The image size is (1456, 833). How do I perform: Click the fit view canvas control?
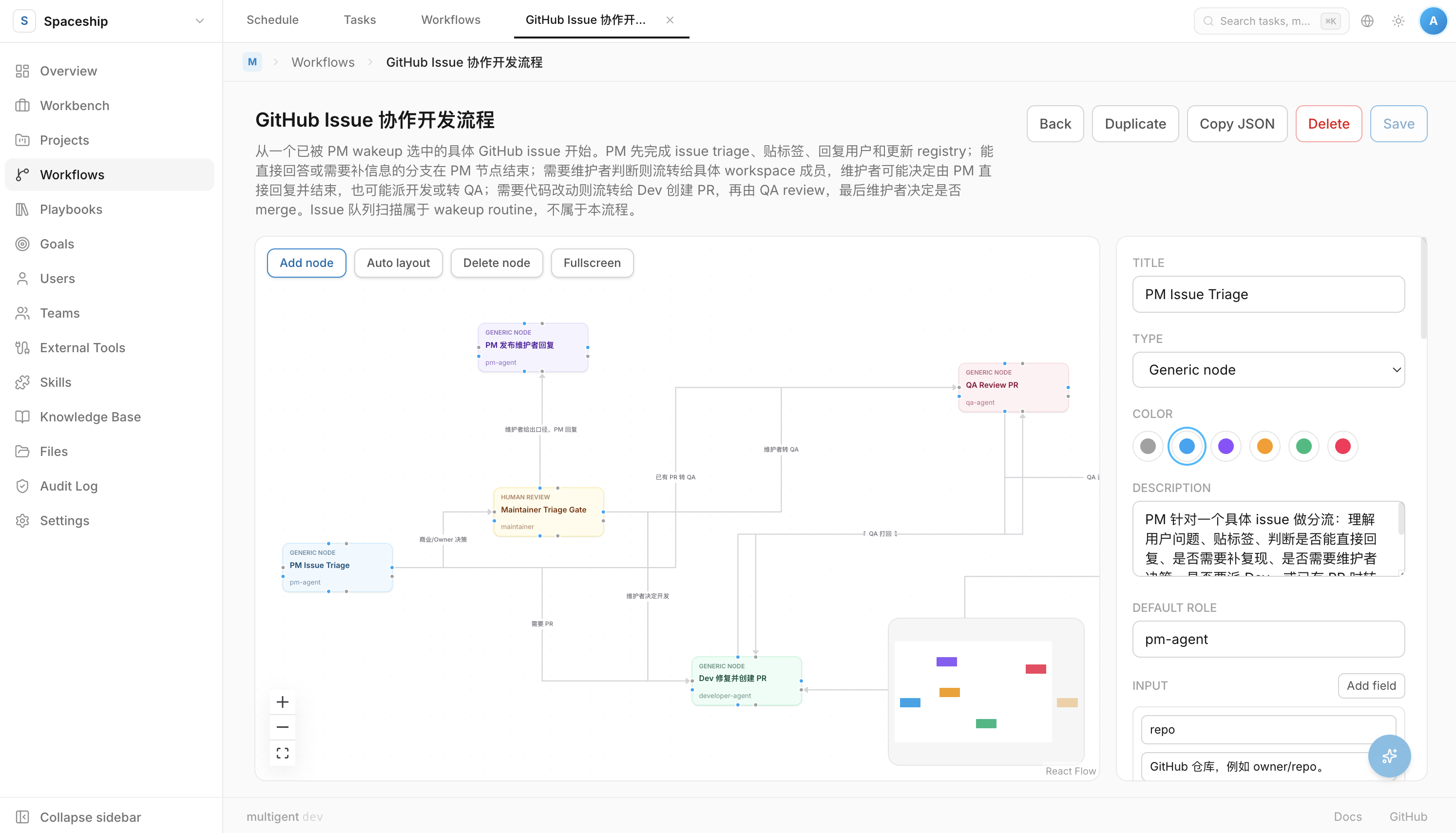283,753
